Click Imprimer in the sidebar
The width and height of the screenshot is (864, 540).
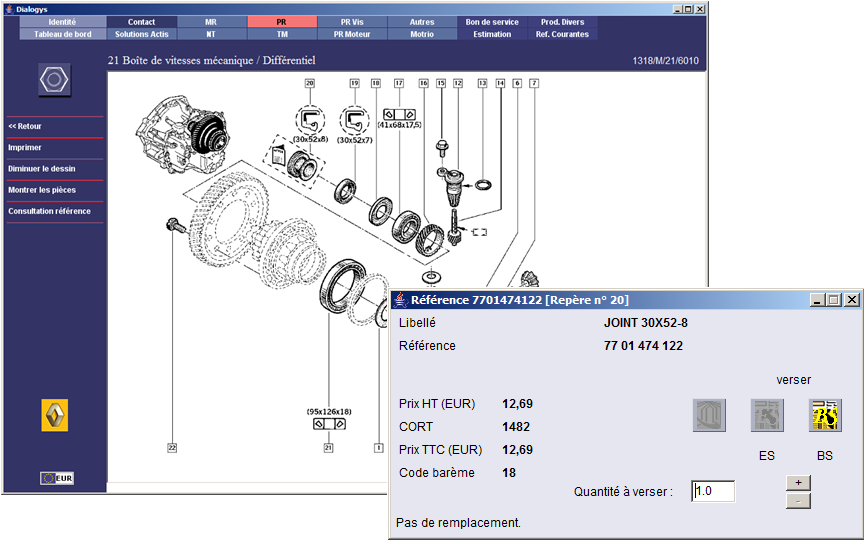click(x=25, y=148)
